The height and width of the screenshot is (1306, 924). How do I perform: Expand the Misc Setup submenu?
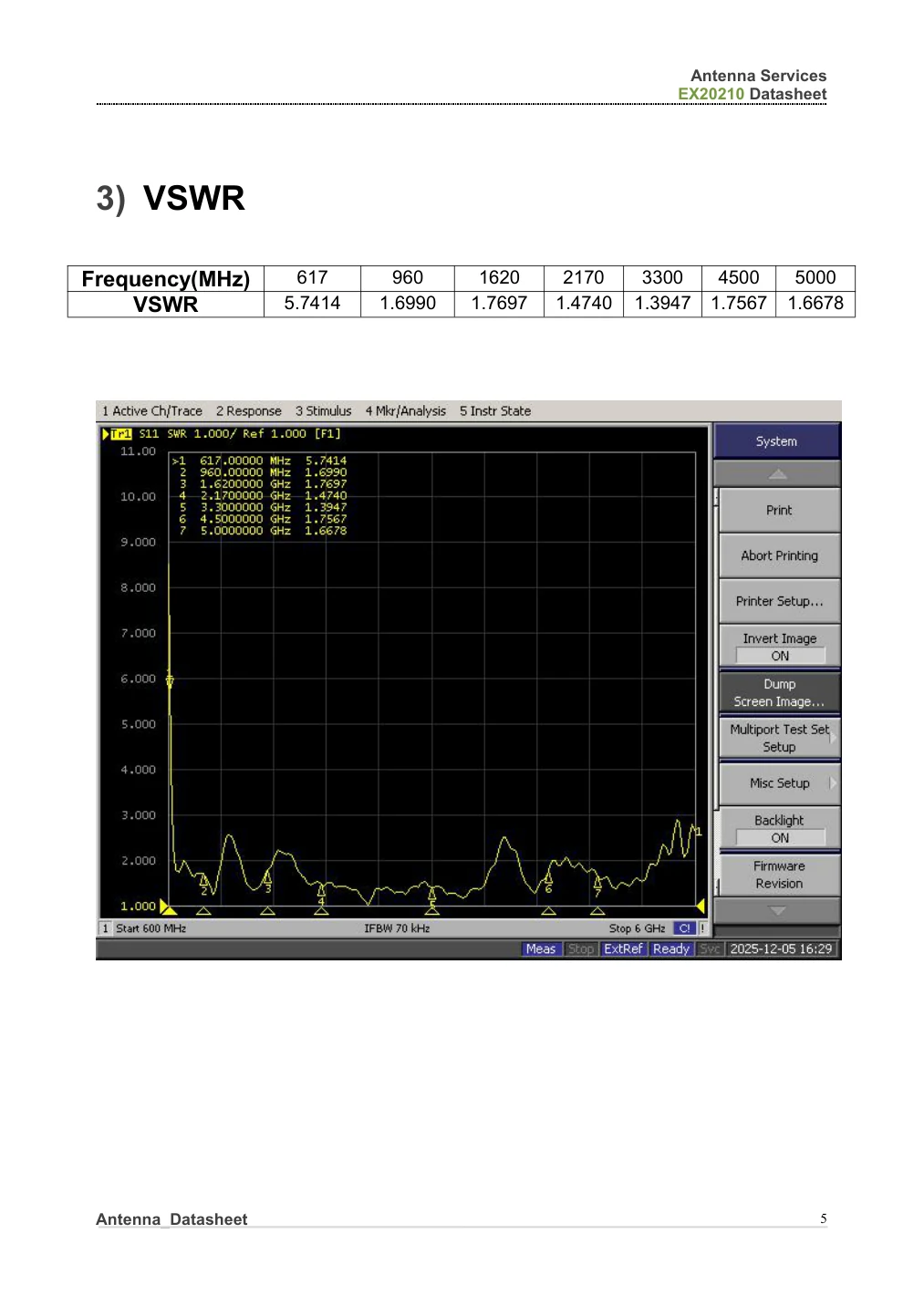(x=779, y=783)
